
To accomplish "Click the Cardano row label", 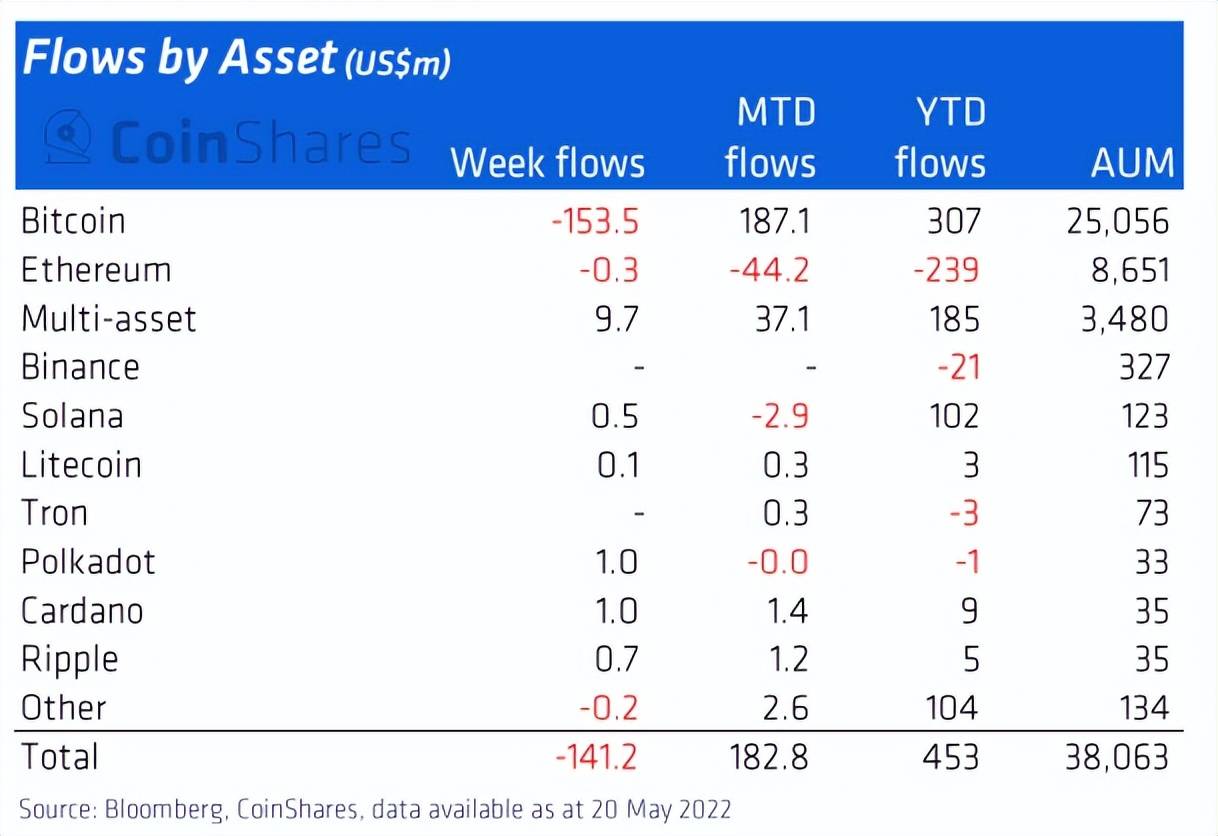I will [x=82, y=611].
